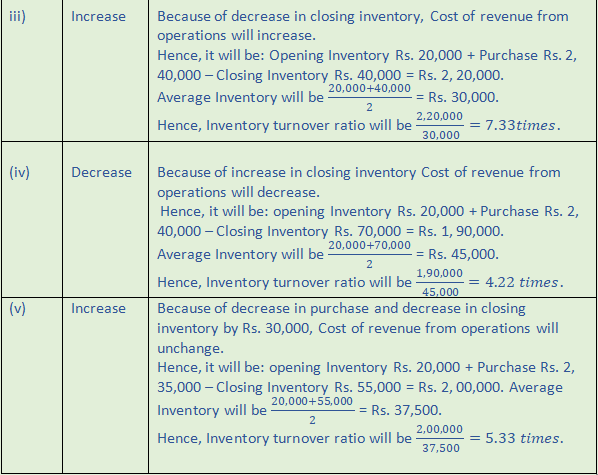
Task: Click 'Increase' in row (v)
Action: coord(98,308)
